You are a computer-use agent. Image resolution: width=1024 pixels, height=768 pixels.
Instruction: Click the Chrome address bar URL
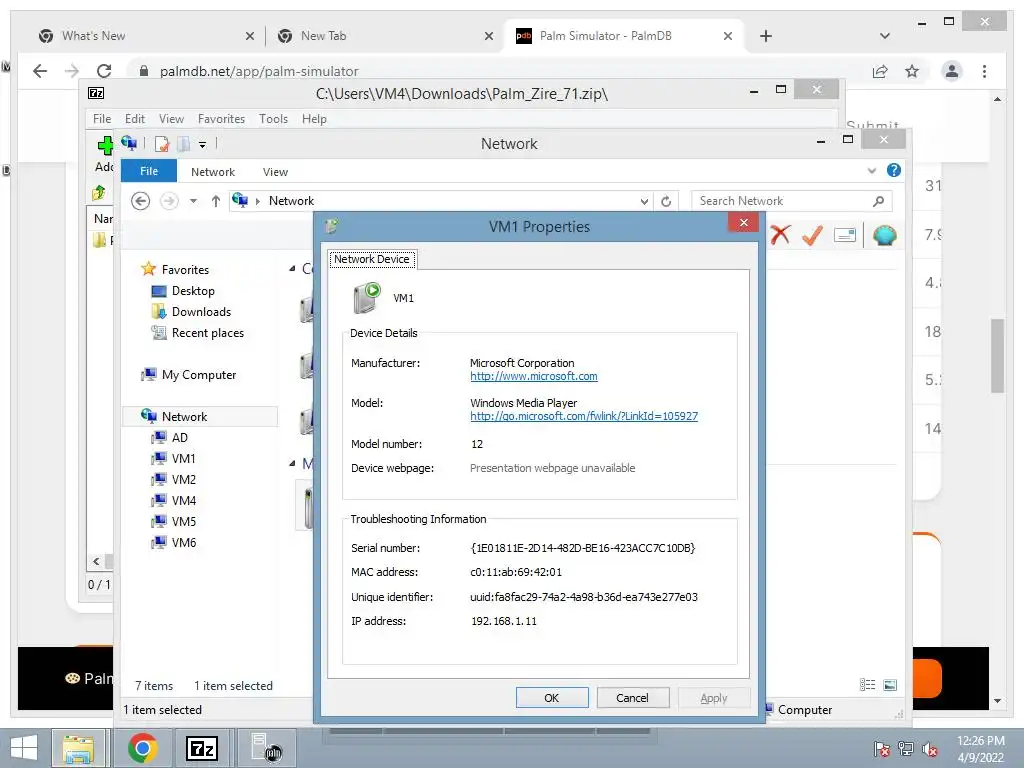[259, 71]
